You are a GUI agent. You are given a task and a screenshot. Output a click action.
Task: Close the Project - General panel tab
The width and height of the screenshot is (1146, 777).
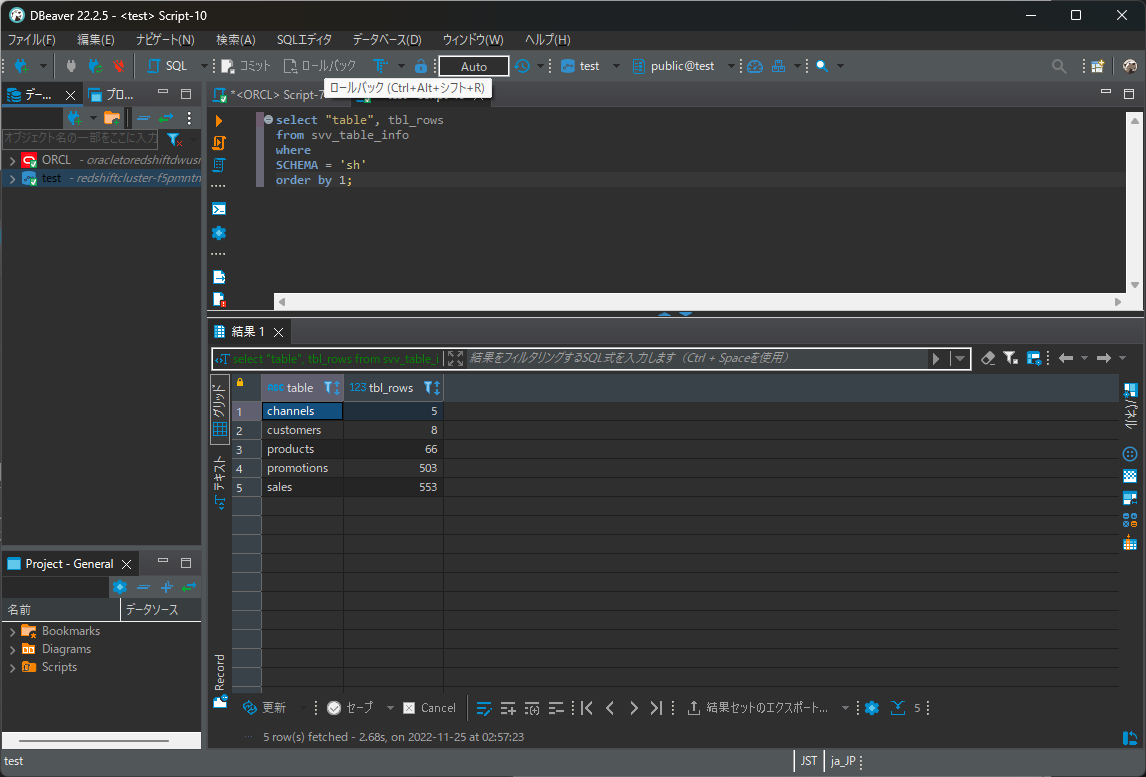[x=126, y=564]
